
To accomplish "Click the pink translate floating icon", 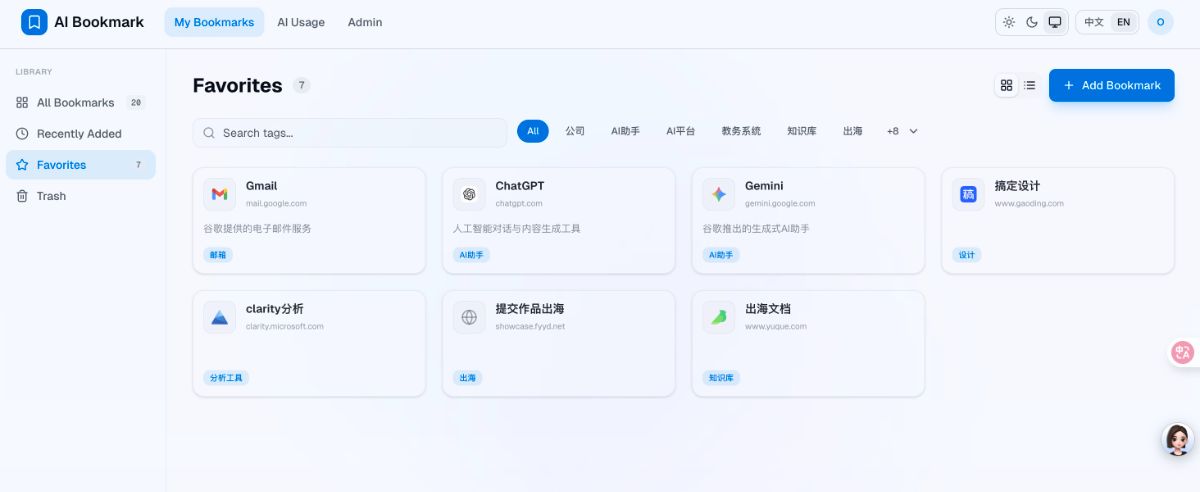I will (1184, 352).
